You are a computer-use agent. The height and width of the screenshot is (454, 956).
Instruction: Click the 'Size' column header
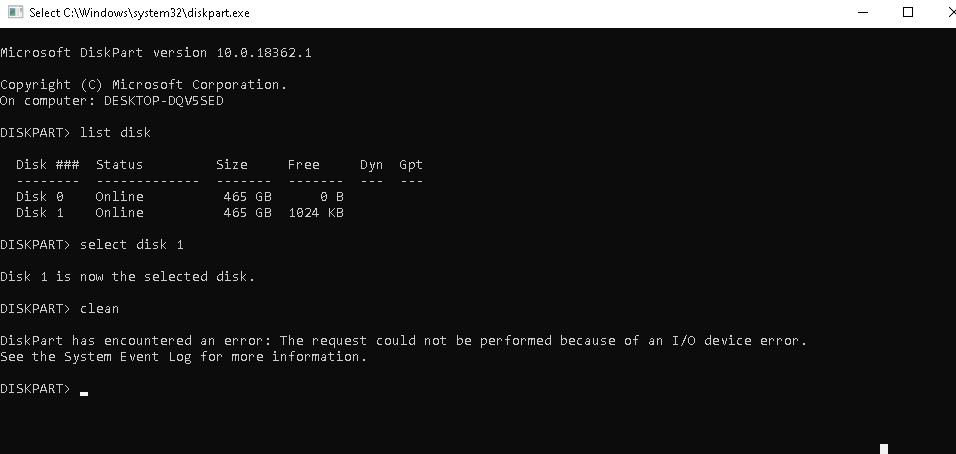point(232,165)
